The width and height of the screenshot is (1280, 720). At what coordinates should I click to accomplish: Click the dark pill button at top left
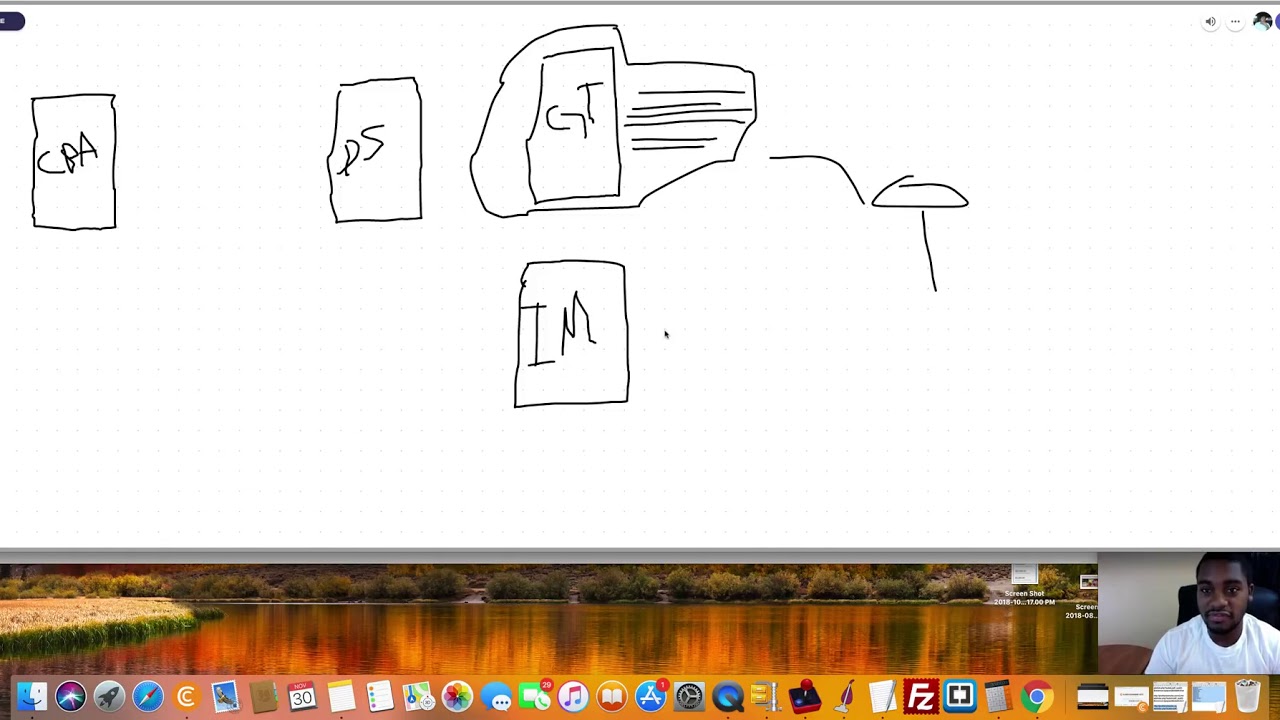(x=12, y=20)
